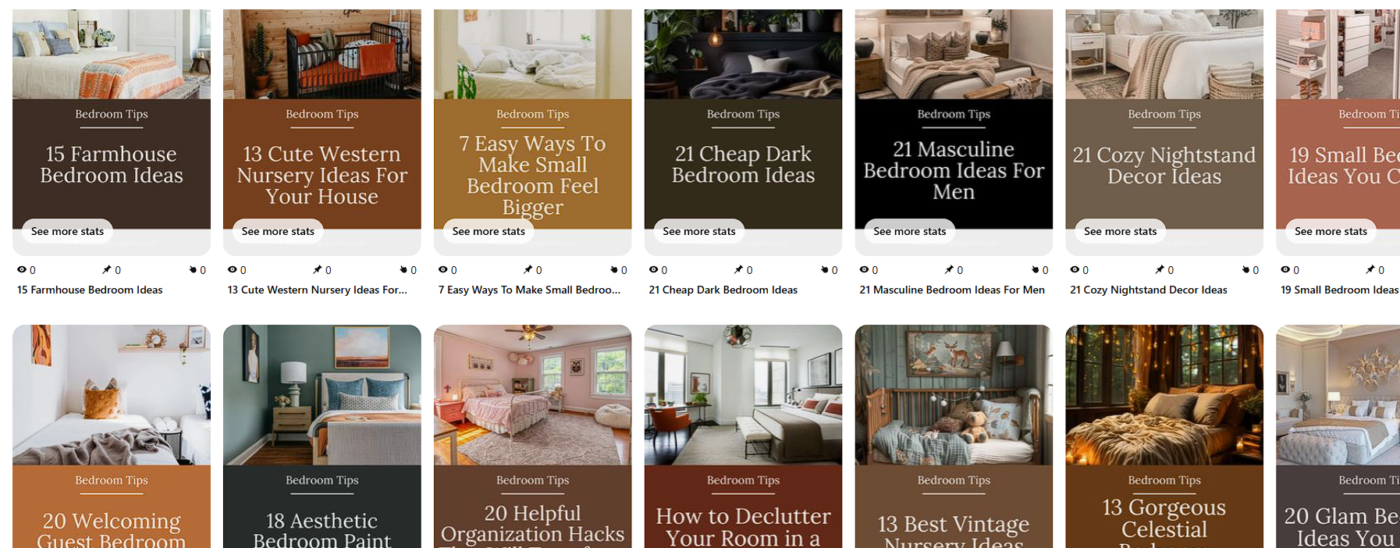Select the 13 Gorgeous Celestial bedroom pin
Viewport: 1400px width, 548px height.
(1164, 436)
